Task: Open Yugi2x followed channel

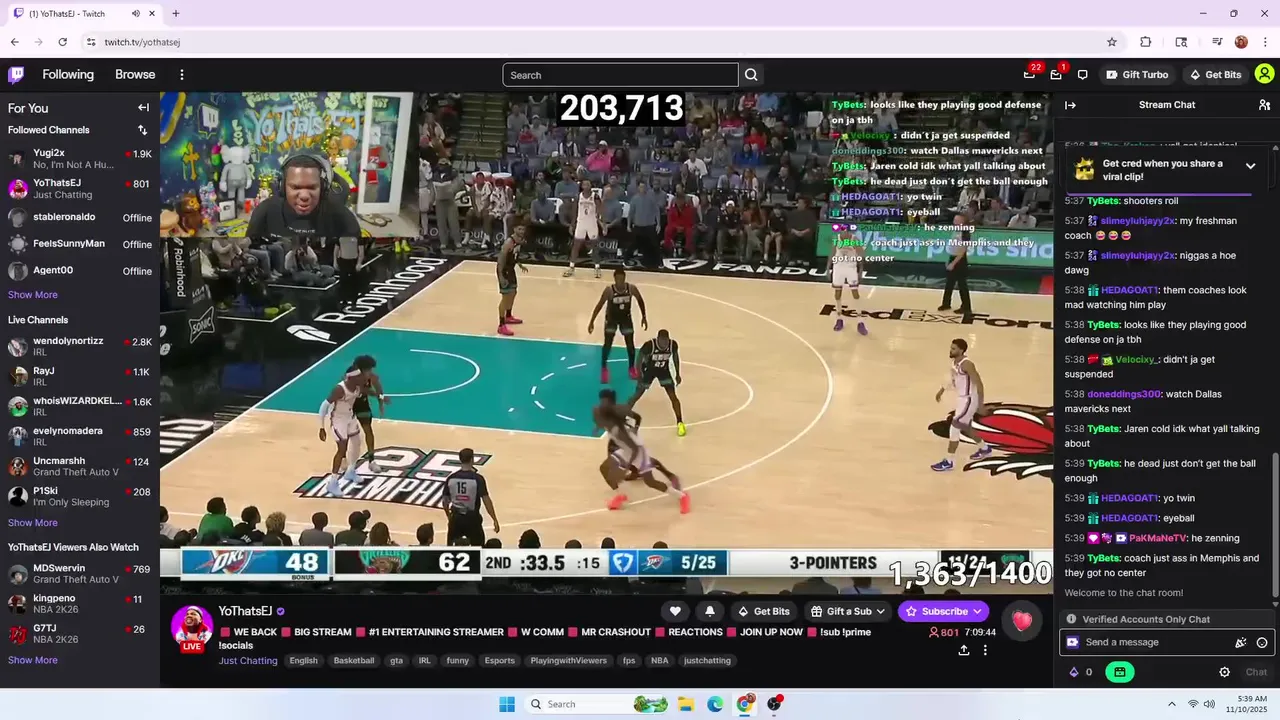Action: click(x=80, y=158)
